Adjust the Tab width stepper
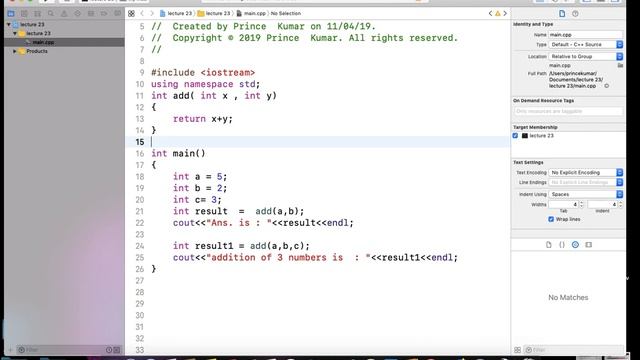 tap(582, 204)
